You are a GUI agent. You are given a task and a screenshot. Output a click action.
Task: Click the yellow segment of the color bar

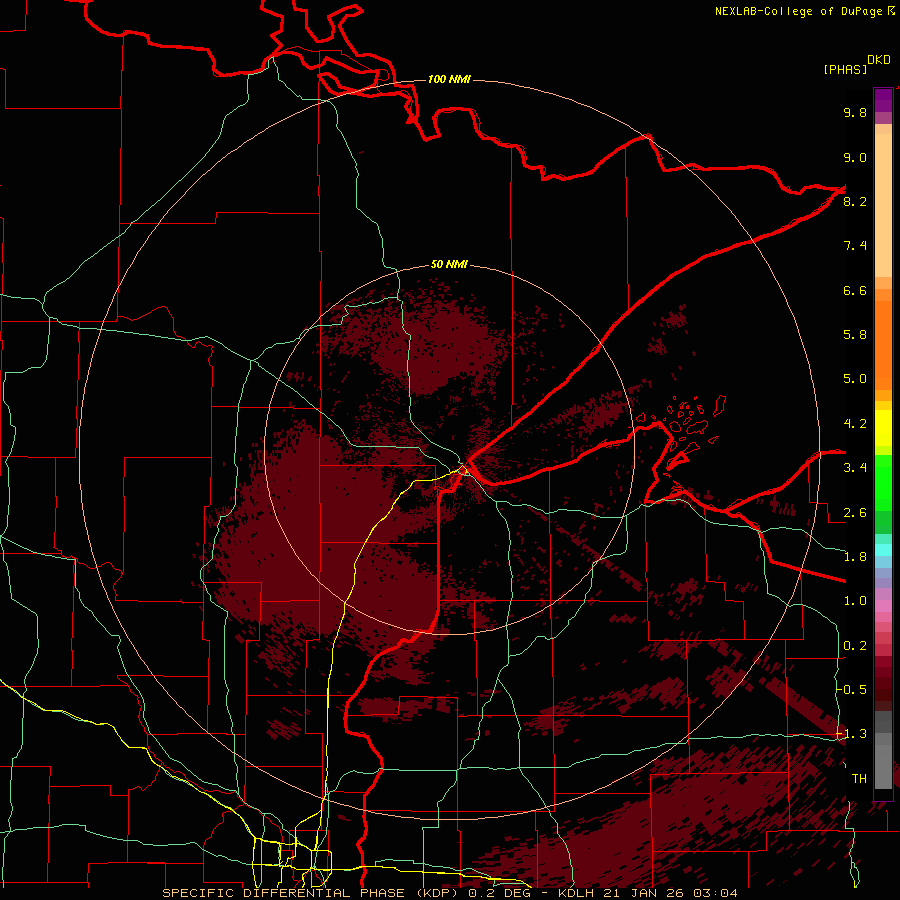tap(883, 428)
